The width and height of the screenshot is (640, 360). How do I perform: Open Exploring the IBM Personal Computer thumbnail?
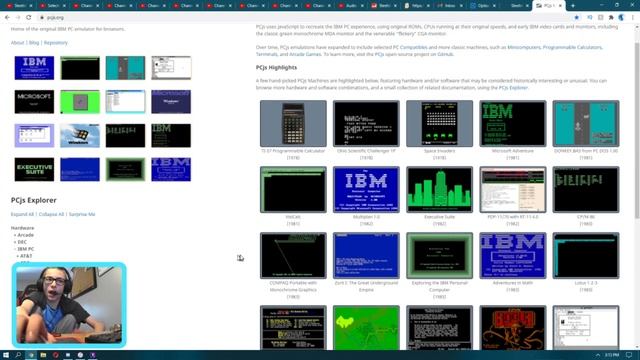point(439,256)
